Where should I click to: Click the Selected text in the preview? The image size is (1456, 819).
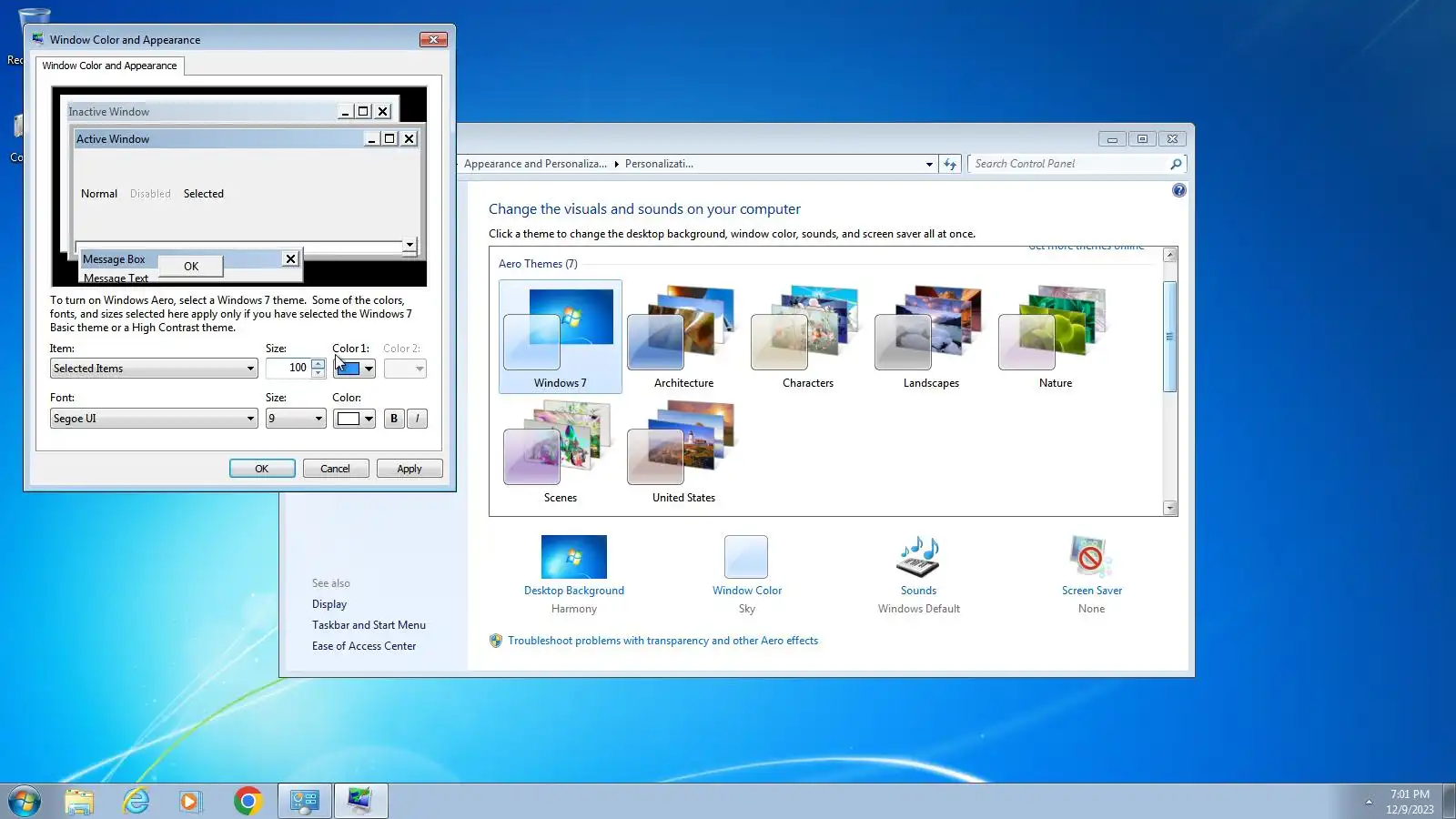(x=204, y=194)
